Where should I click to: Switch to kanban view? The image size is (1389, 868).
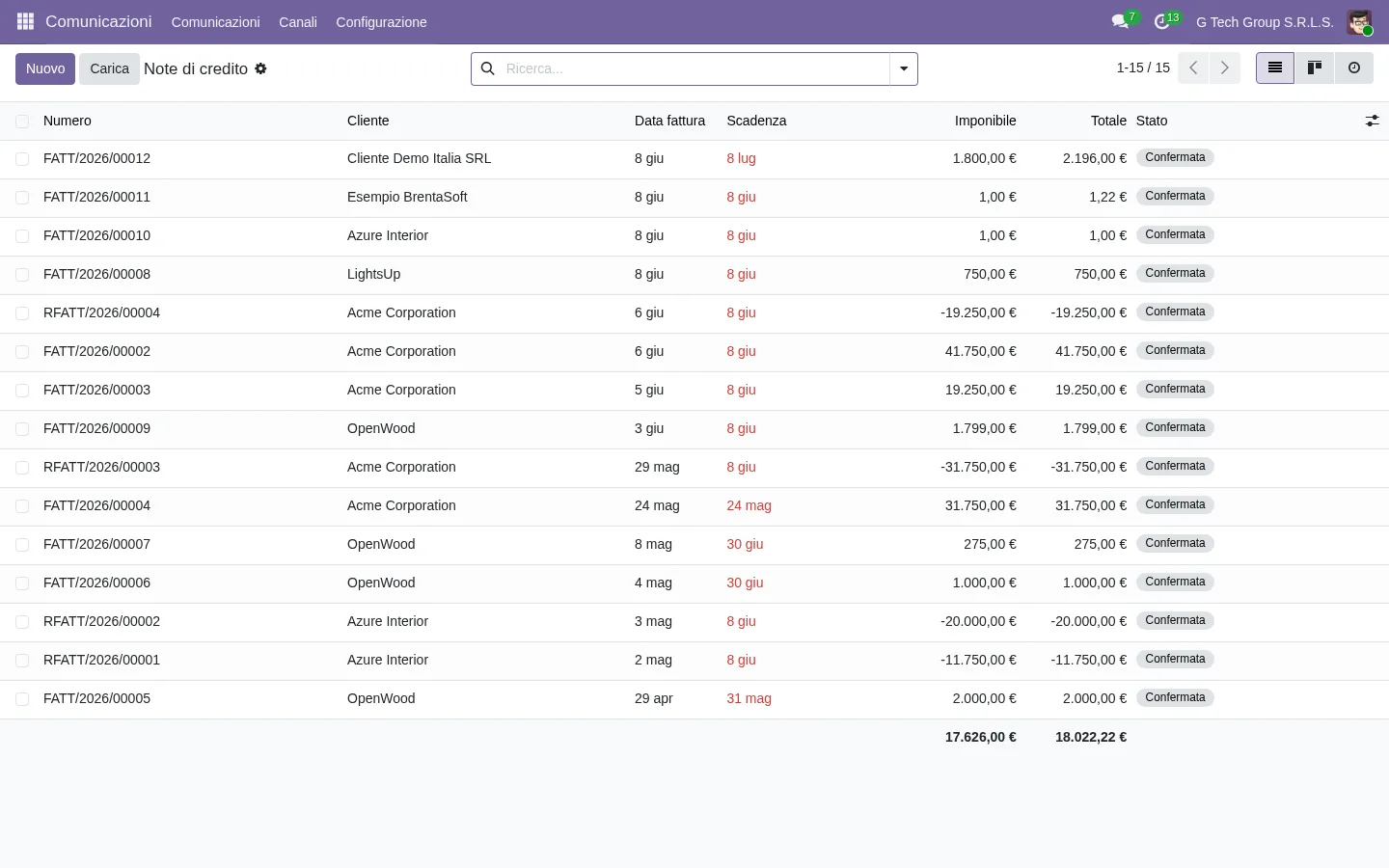(x=1315, y=68)
